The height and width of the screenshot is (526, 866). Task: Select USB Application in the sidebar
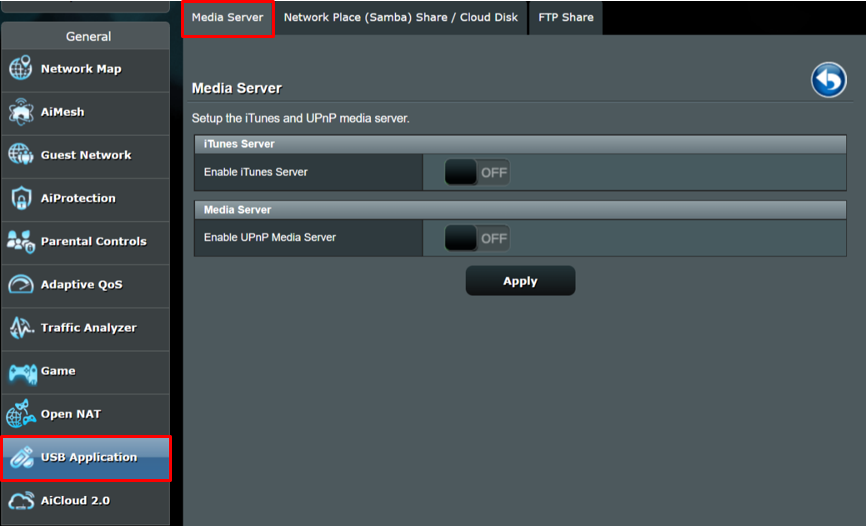point(88,457)
